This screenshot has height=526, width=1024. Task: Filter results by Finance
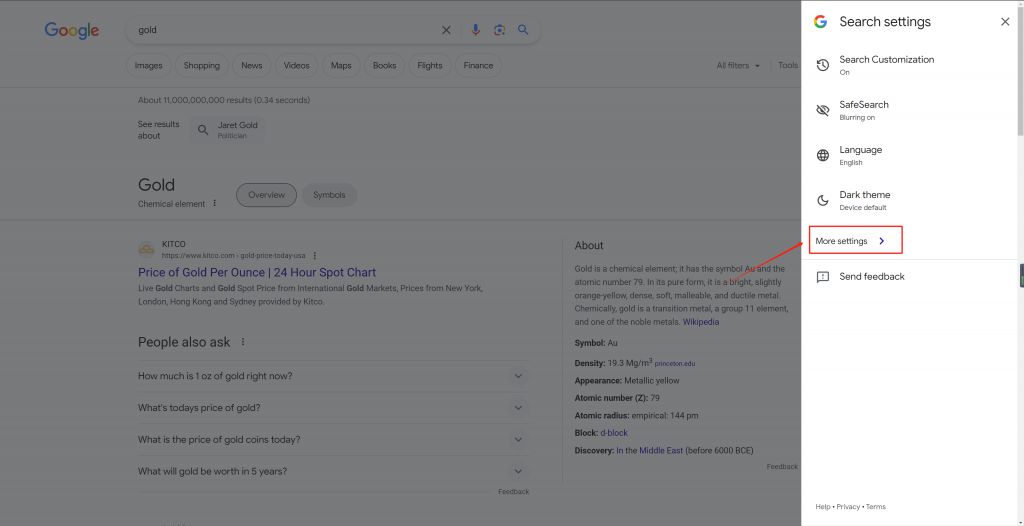tap(478, 65)
